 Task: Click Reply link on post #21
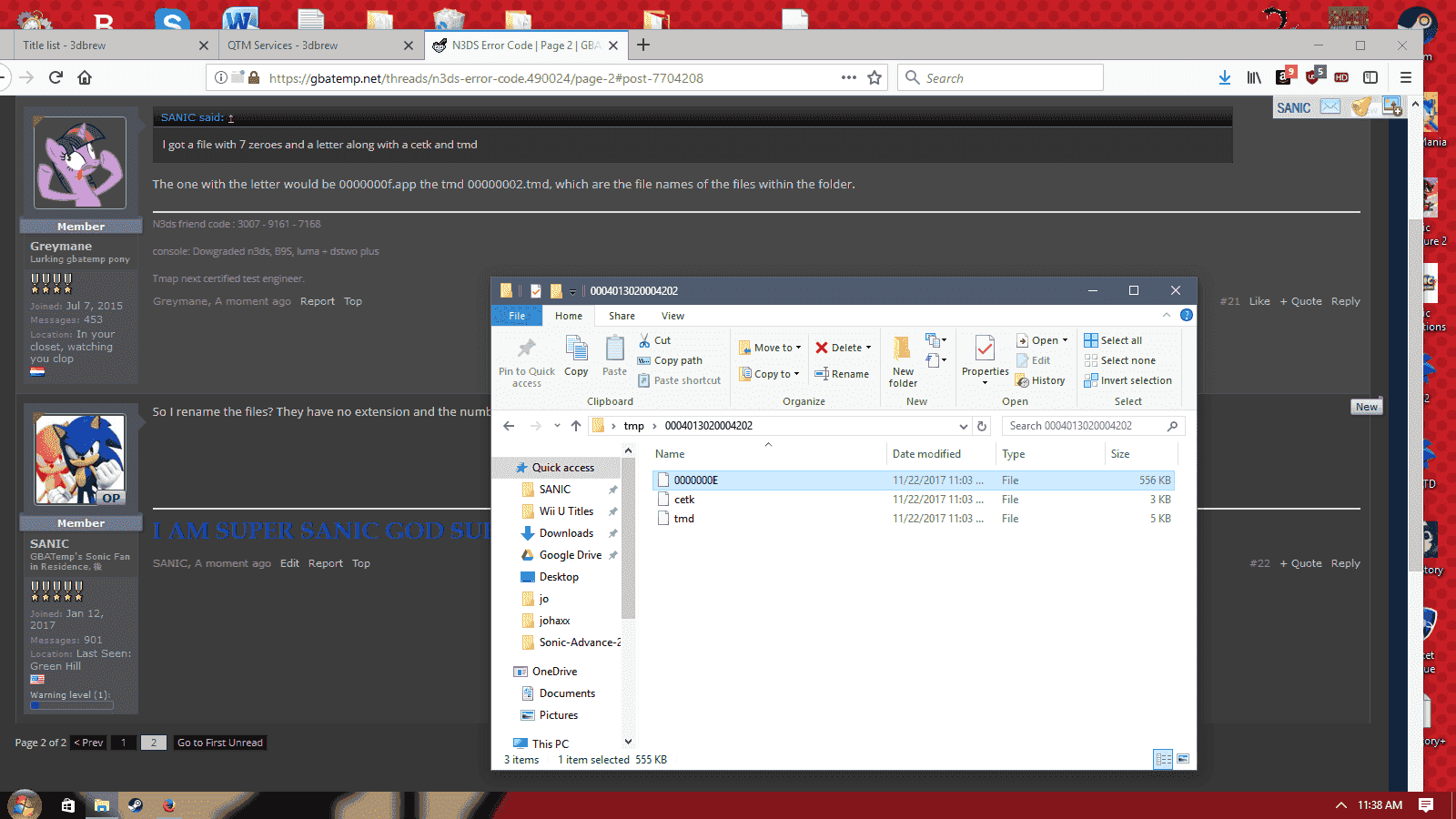[x=1346, y=301]
